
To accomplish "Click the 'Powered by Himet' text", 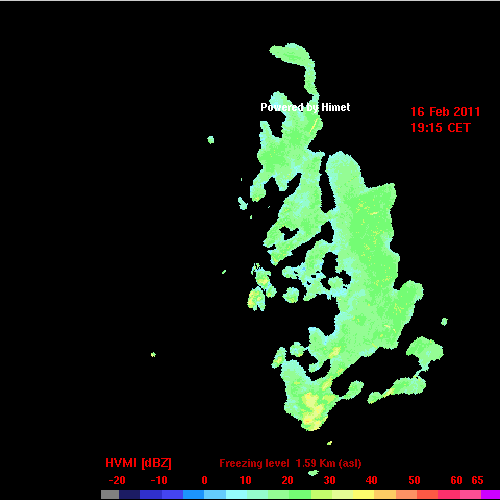I will click(x=305, y=107).
